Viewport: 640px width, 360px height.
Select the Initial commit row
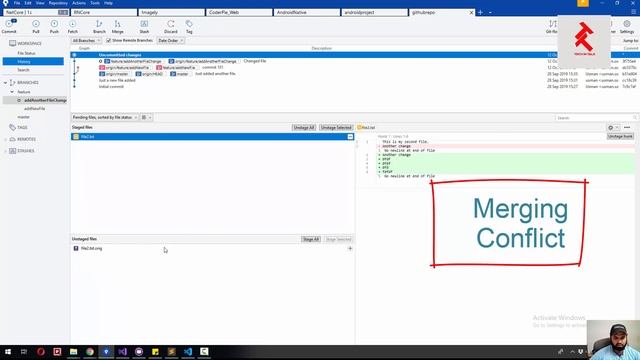(111, 87)
